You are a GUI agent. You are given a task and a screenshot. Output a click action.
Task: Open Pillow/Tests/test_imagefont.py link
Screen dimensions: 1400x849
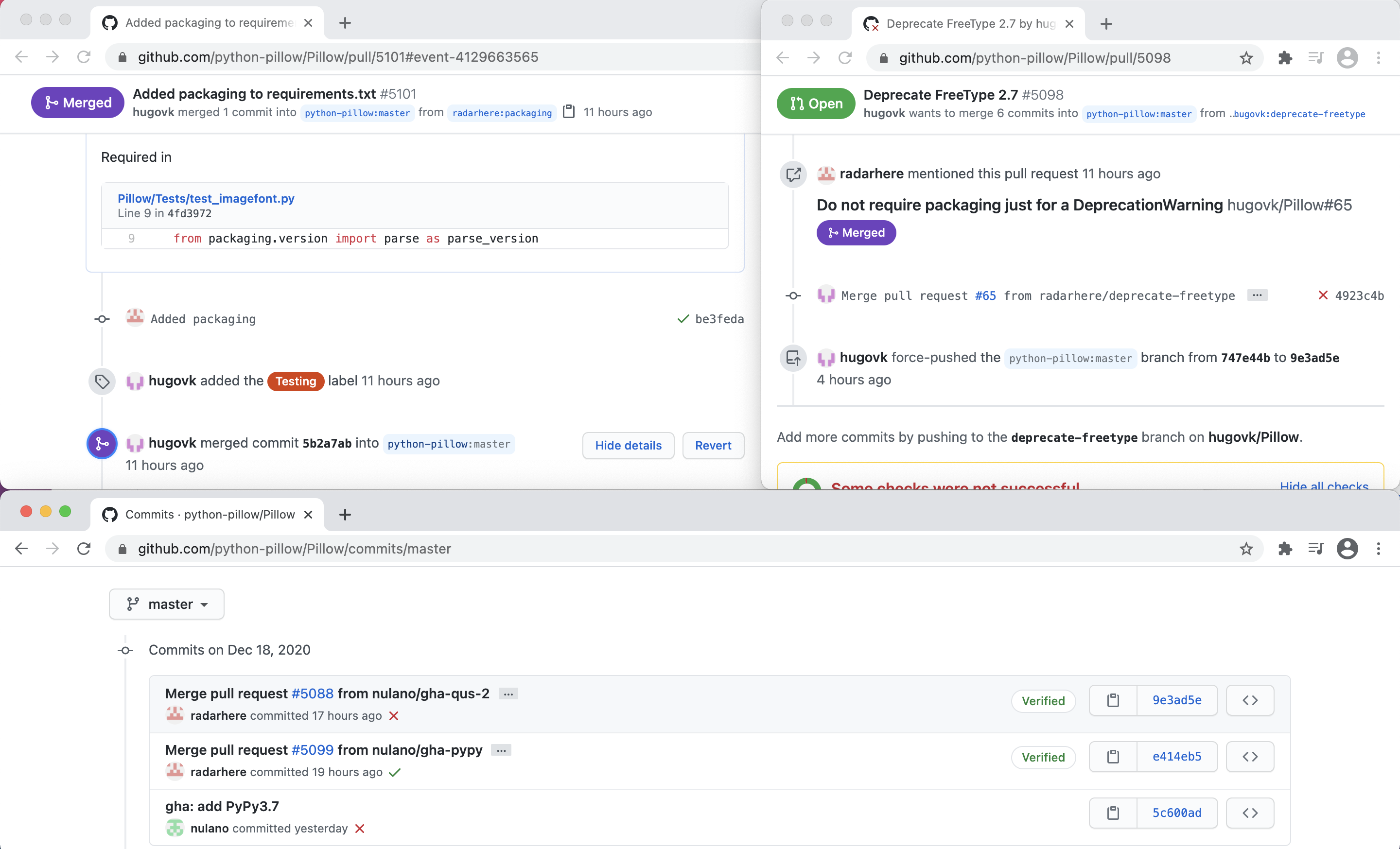pyautogui.click(x=206, y=198)
